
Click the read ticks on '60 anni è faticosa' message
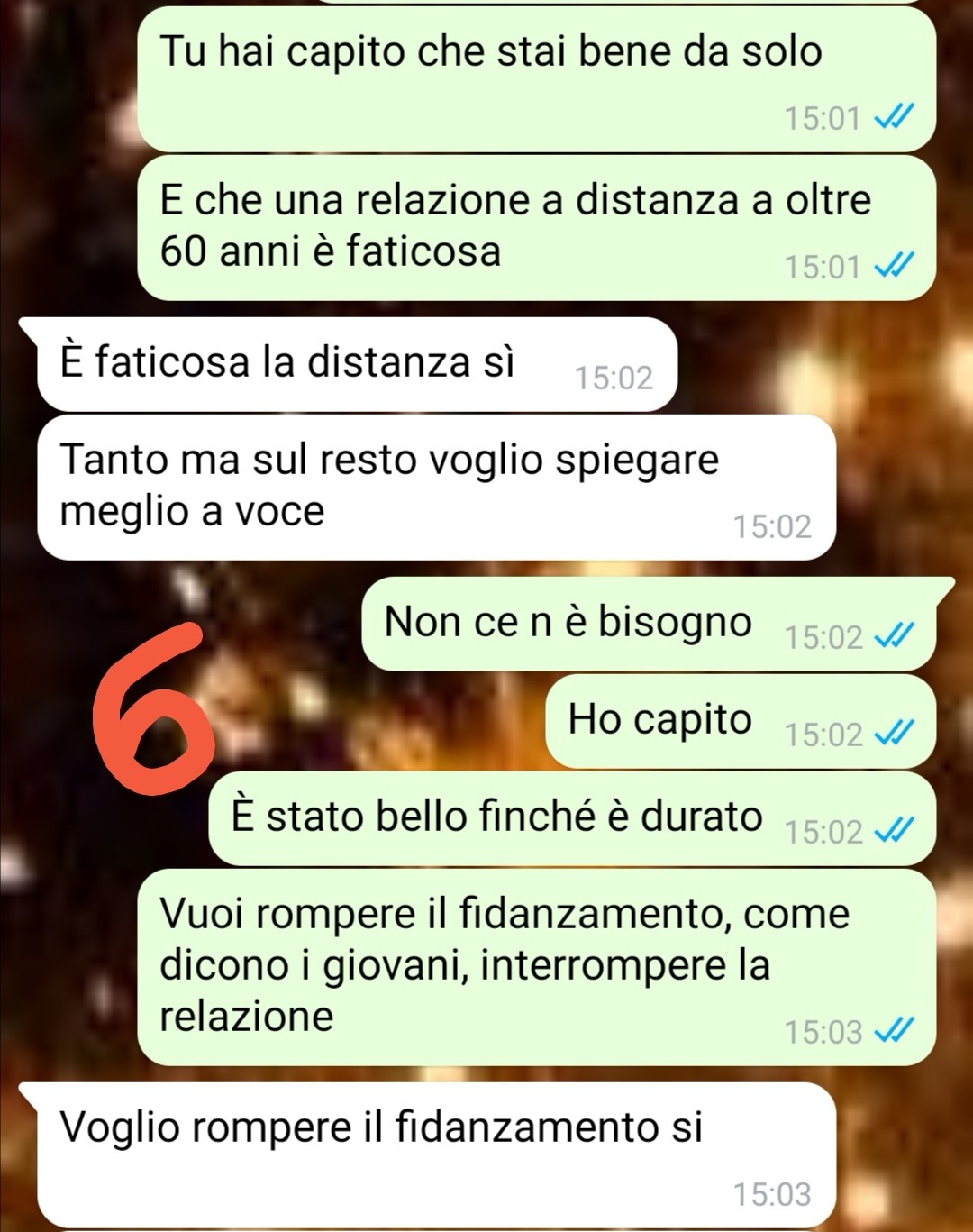click(895, 265)
